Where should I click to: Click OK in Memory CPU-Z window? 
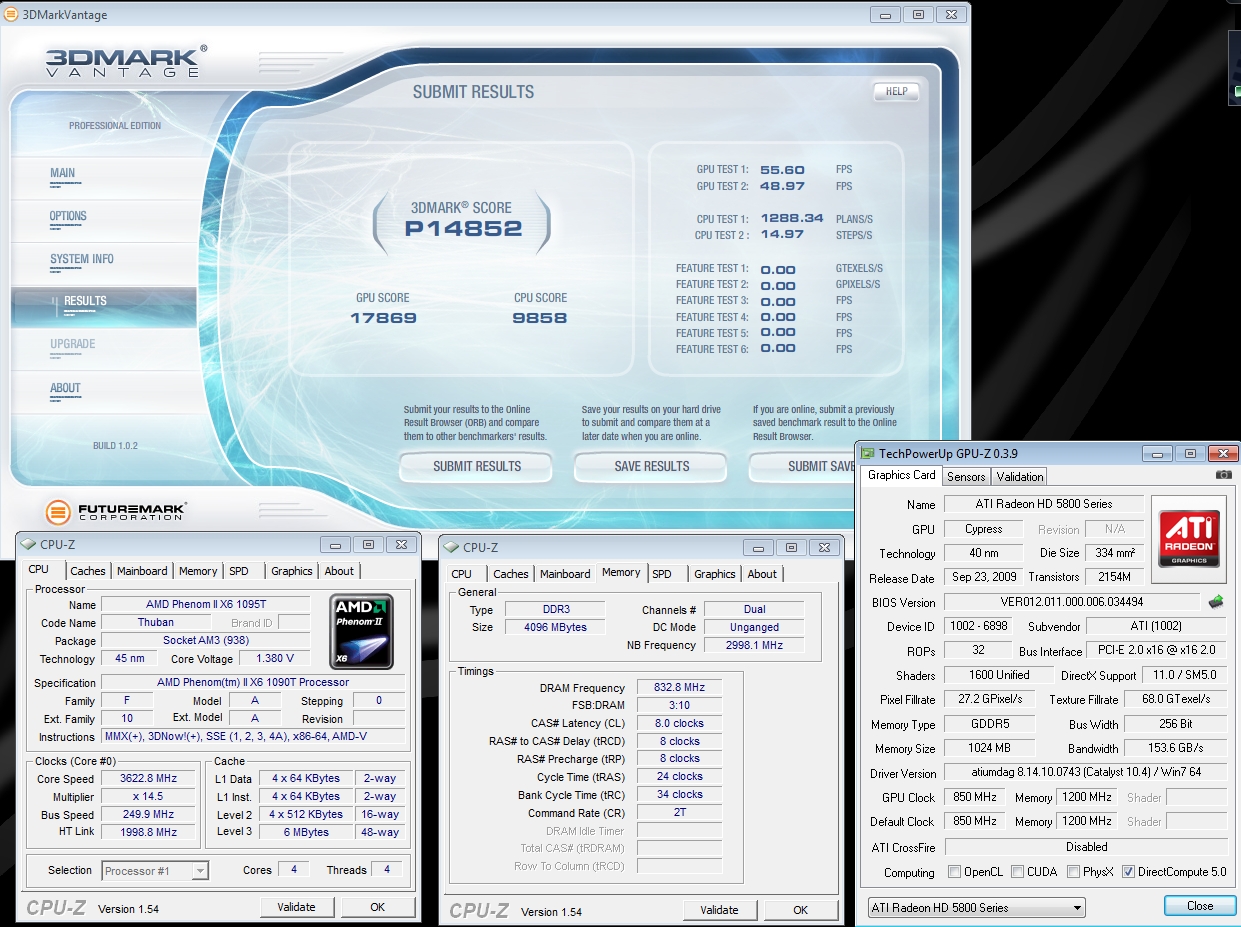[x=800, y=910]
